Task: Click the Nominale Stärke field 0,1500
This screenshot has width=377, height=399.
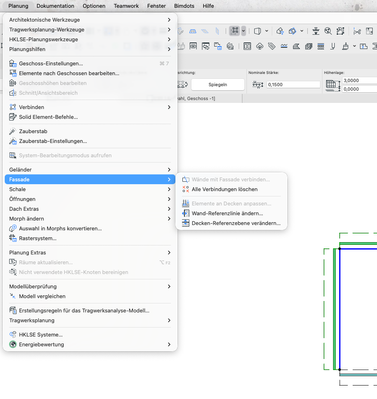Action: pyautogui.click(x=293, y=85)
